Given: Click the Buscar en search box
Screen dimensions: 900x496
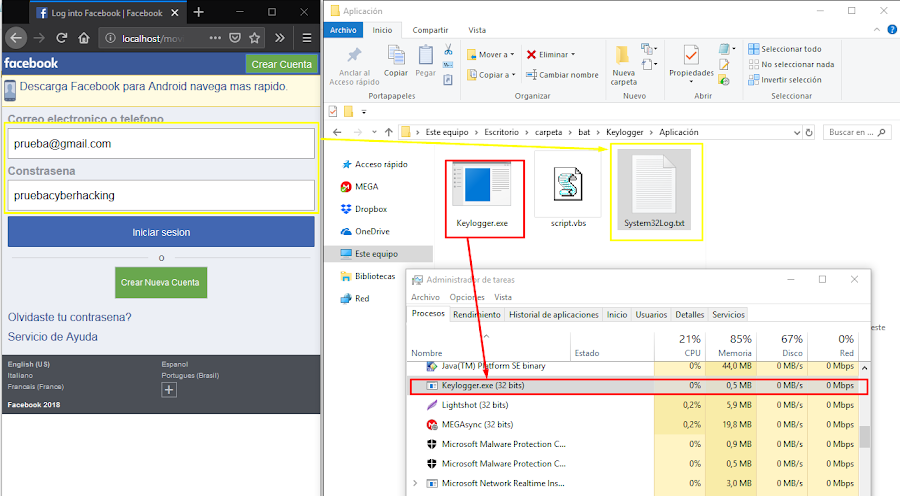Looking at the screenshot, I should pos(858,132).
